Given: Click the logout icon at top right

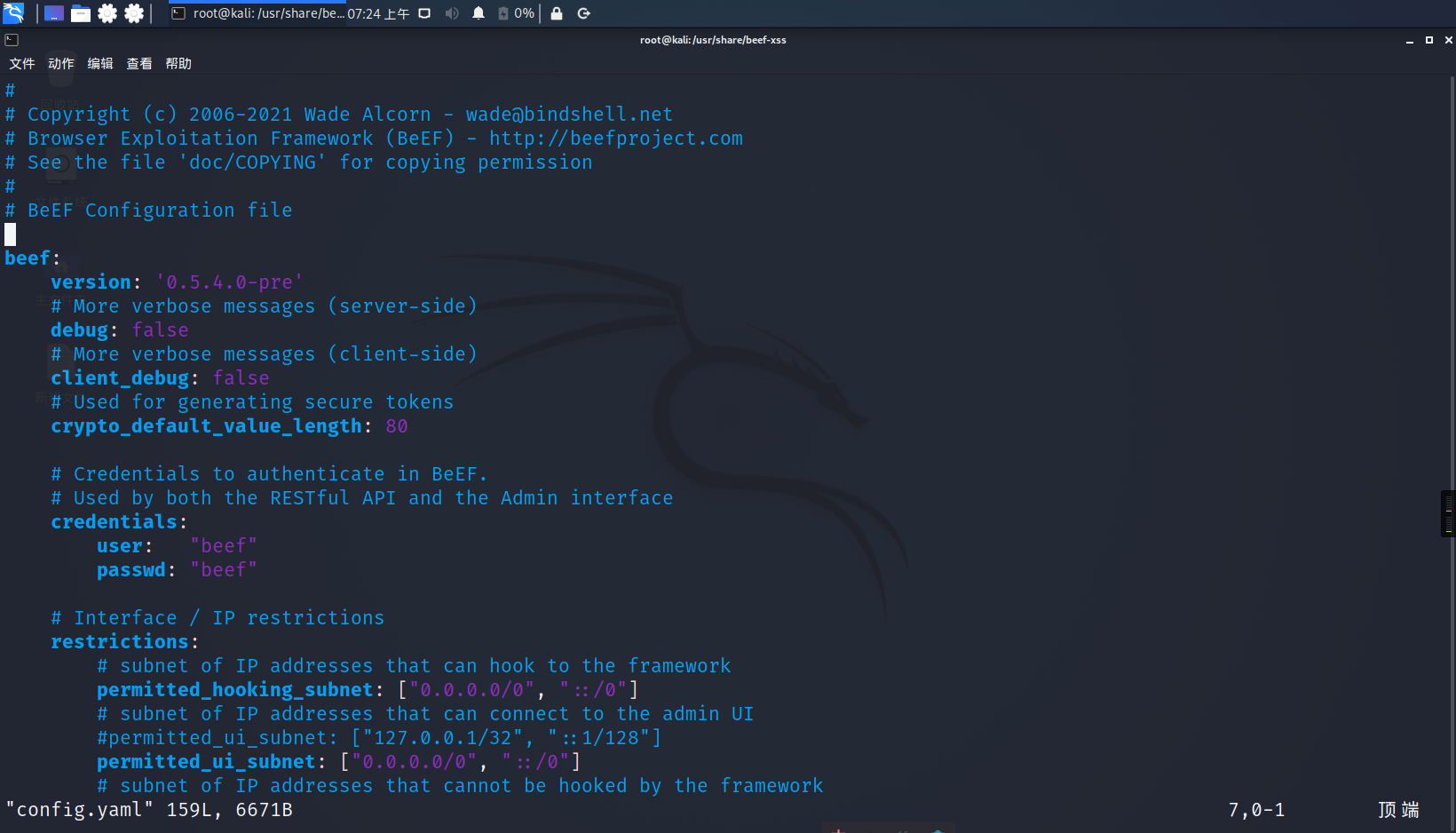Looking at the screenshot, I should [584, 13].
